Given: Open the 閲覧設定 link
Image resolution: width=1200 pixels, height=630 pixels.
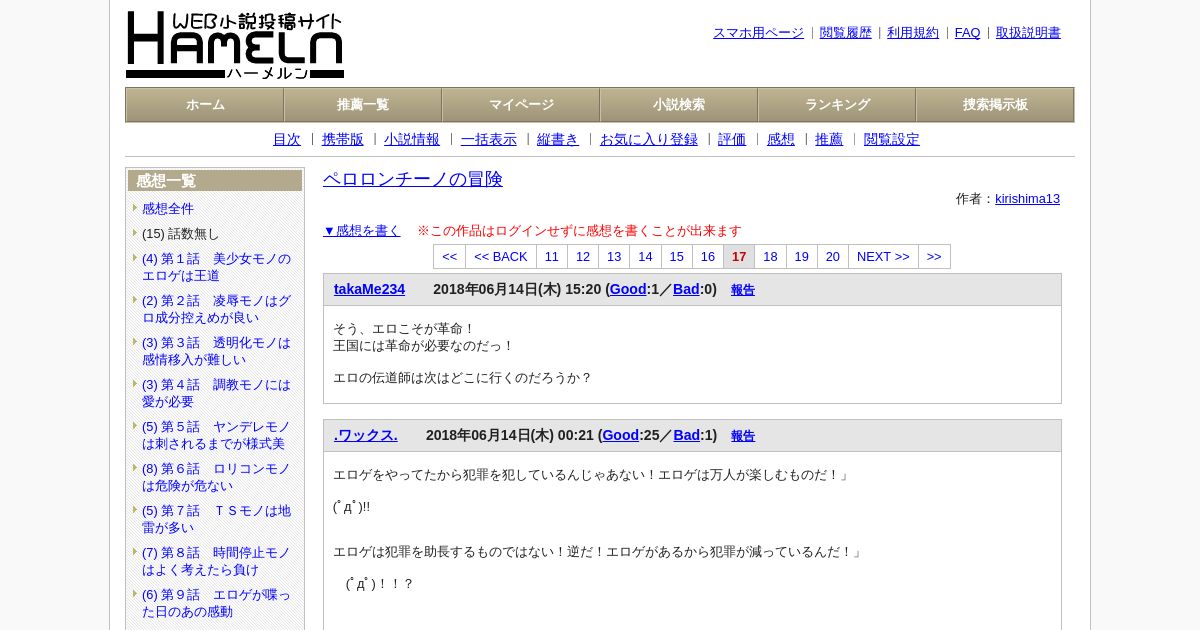Looking at the screenshot, I should tap(892, 140).
